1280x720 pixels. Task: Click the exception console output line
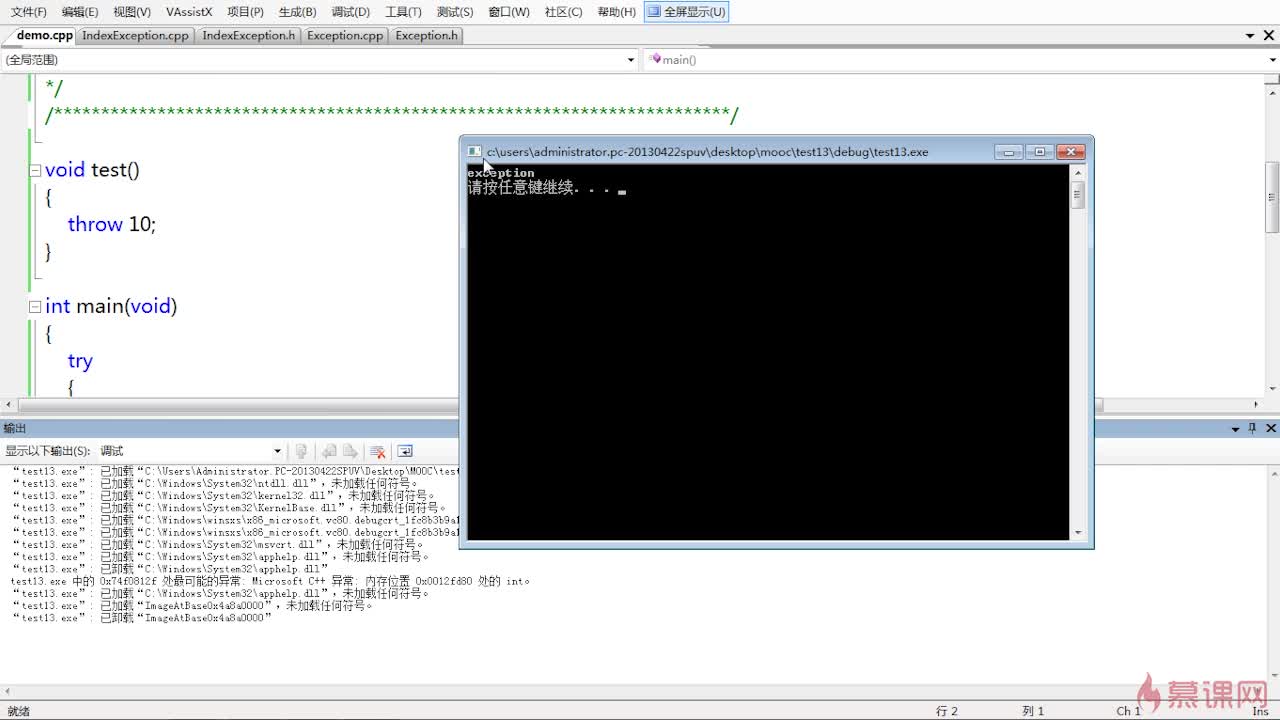point(500,173)
